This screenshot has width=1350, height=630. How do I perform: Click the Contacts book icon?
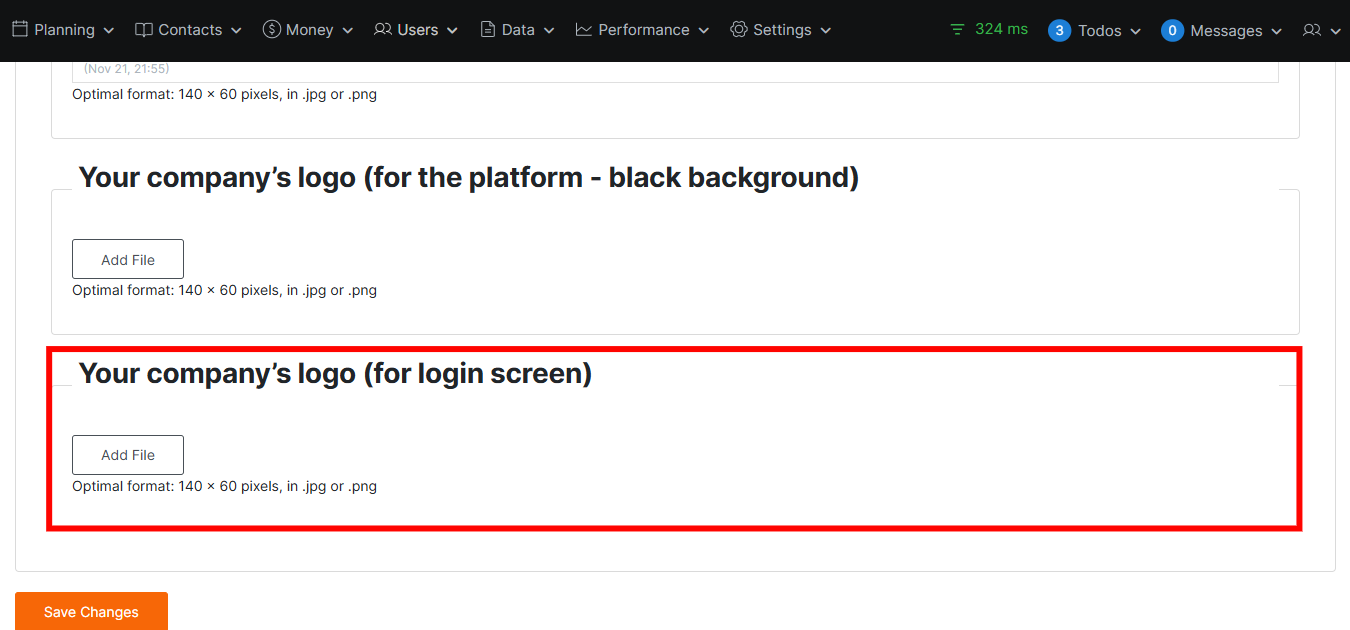(x=144, y=30)
